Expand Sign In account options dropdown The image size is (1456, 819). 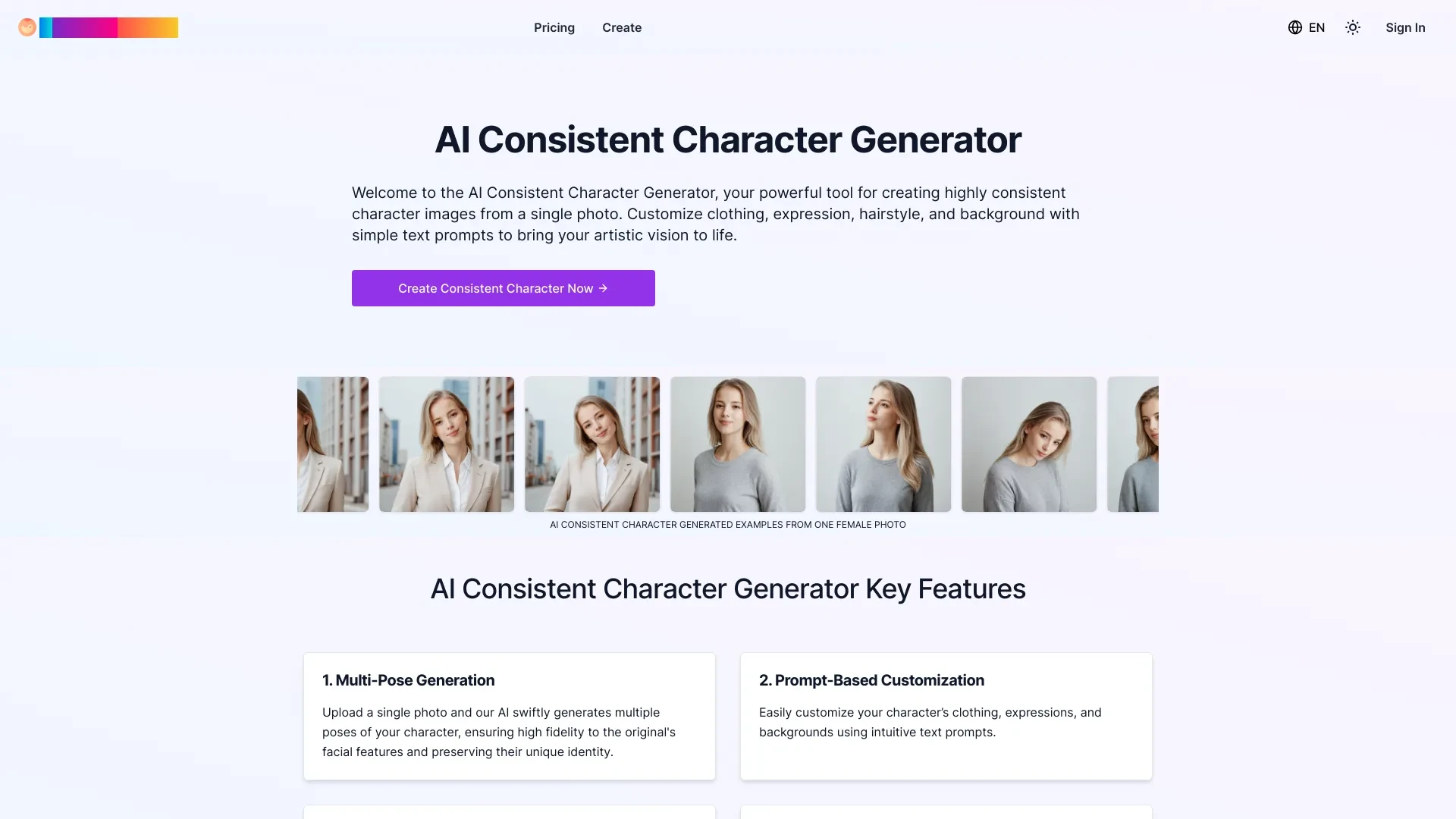click(x=1405, y=27)
